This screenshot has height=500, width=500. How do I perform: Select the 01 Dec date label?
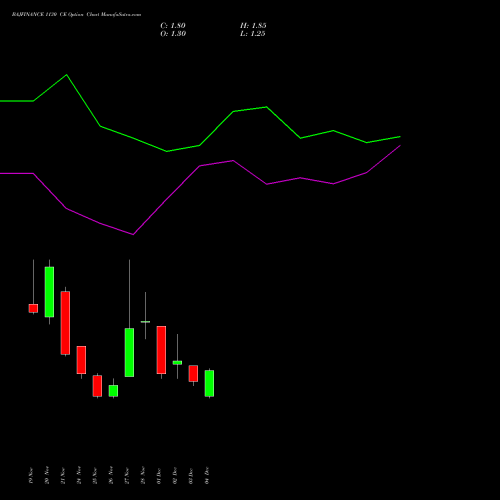point(159,476)
